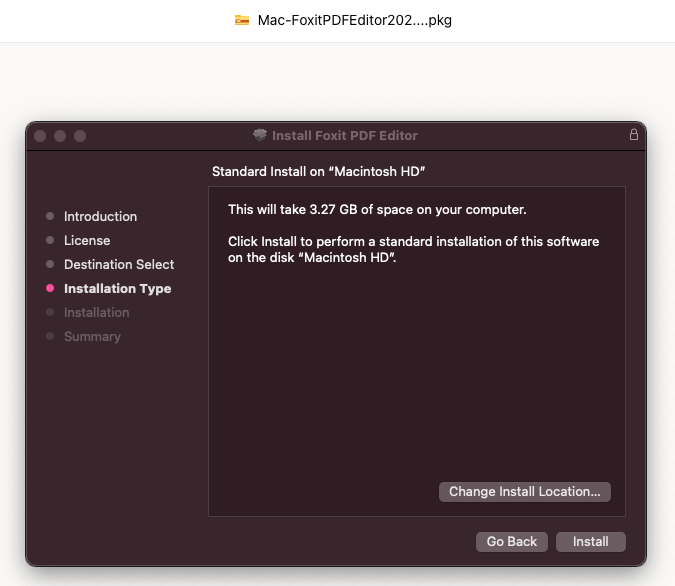Click the zoom window button
Screen dimensions: 675x586
coord(80,136)
